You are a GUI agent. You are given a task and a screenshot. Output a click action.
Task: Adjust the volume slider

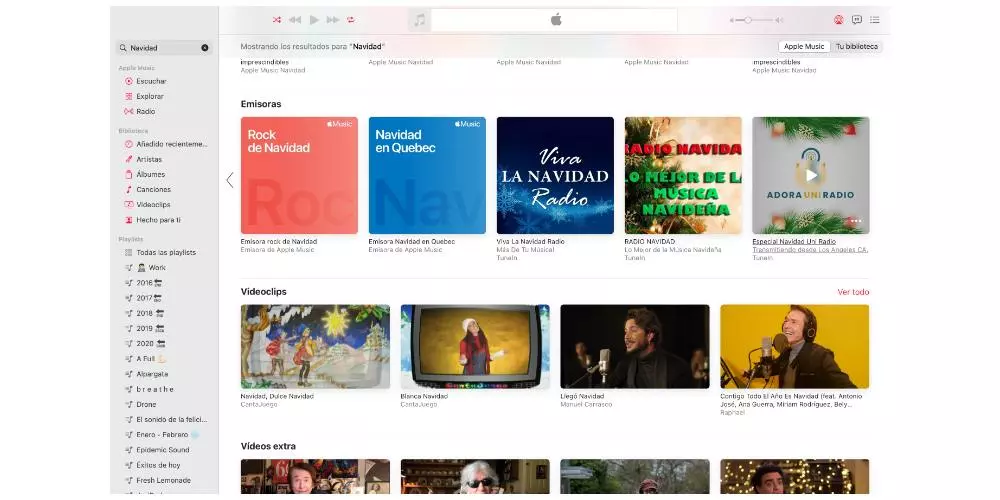757,20
